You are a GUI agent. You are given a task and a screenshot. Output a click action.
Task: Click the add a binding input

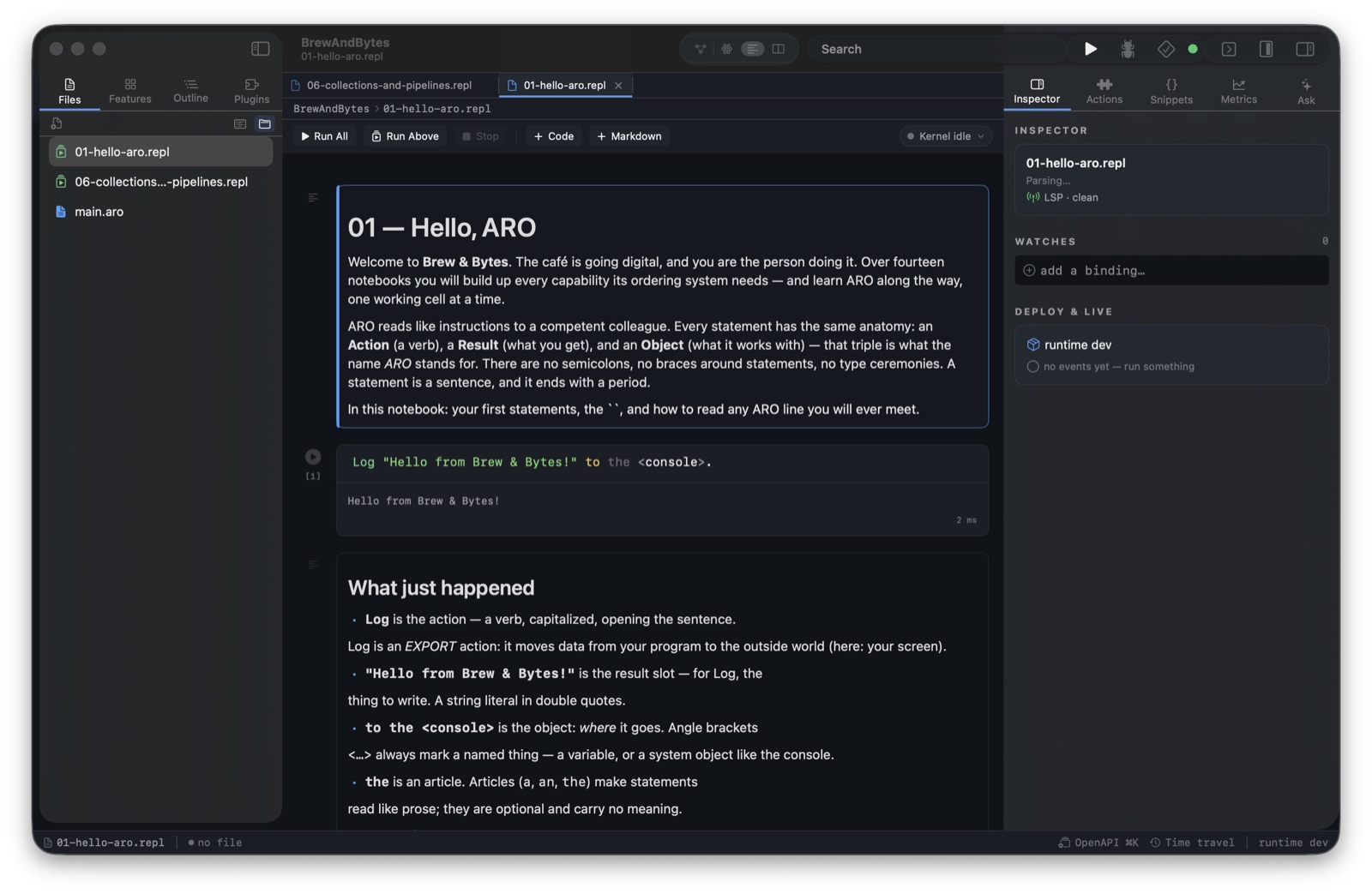1171,270
